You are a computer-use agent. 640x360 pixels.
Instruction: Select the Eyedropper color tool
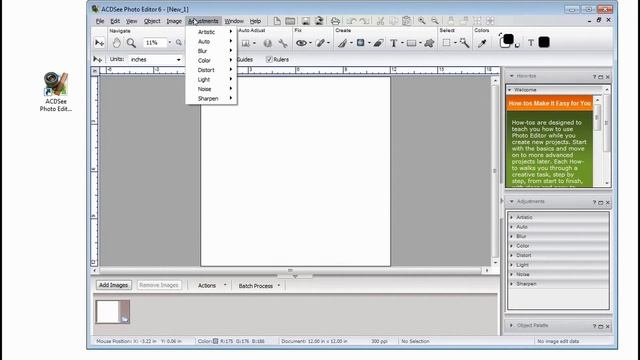[482, 43]
